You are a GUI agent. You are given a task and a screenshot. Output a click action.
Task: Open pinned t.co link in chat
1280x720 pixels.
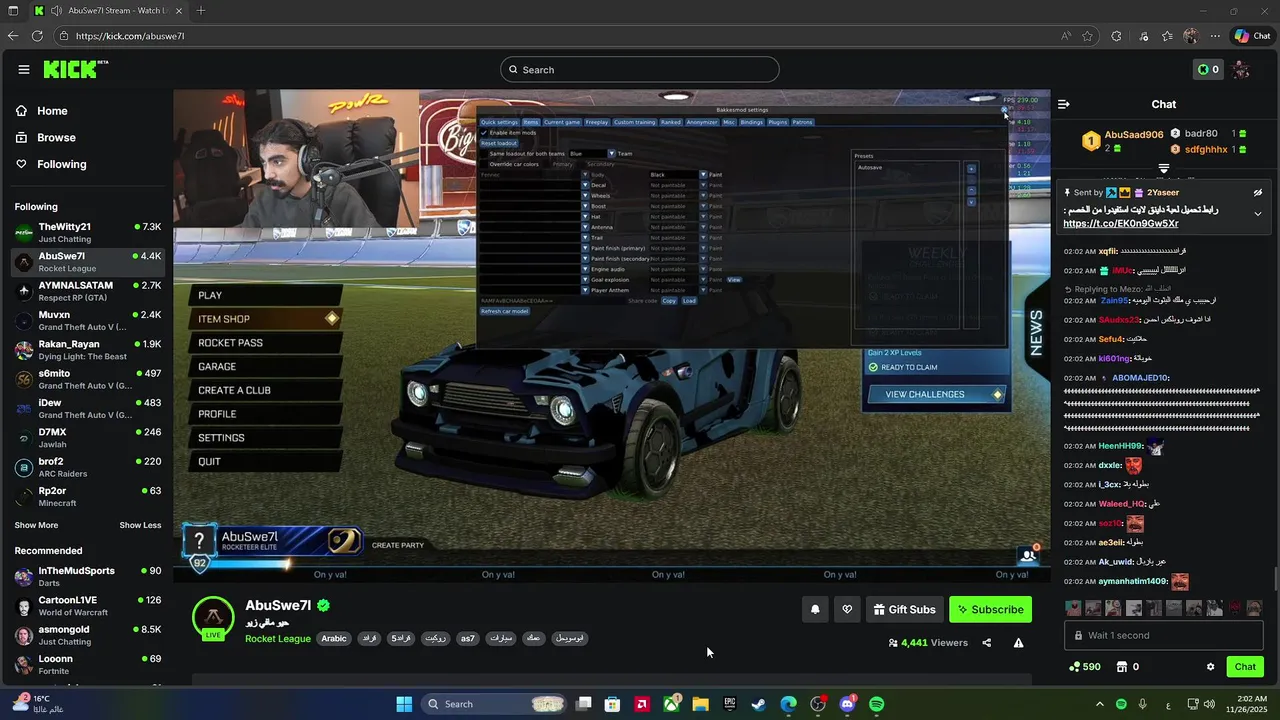1121,224
